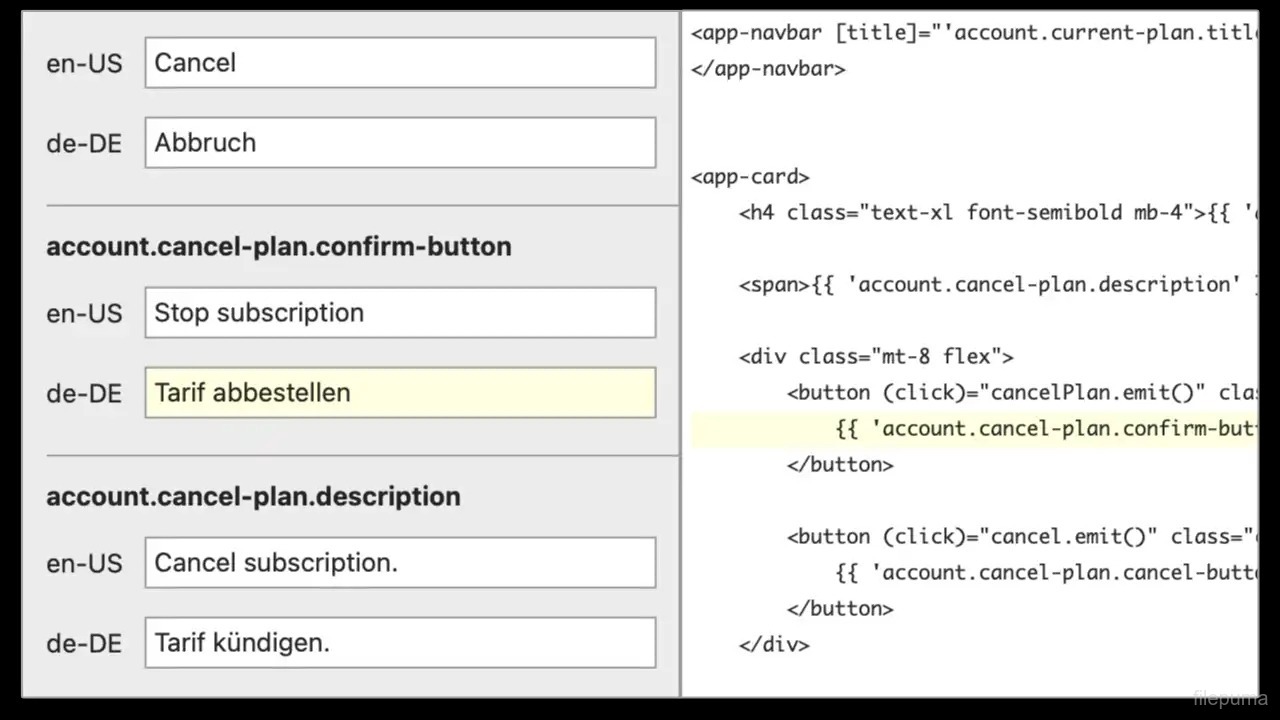
Task: Click the de-DE label beside "Tarif kündigen."
Action: 84,643
